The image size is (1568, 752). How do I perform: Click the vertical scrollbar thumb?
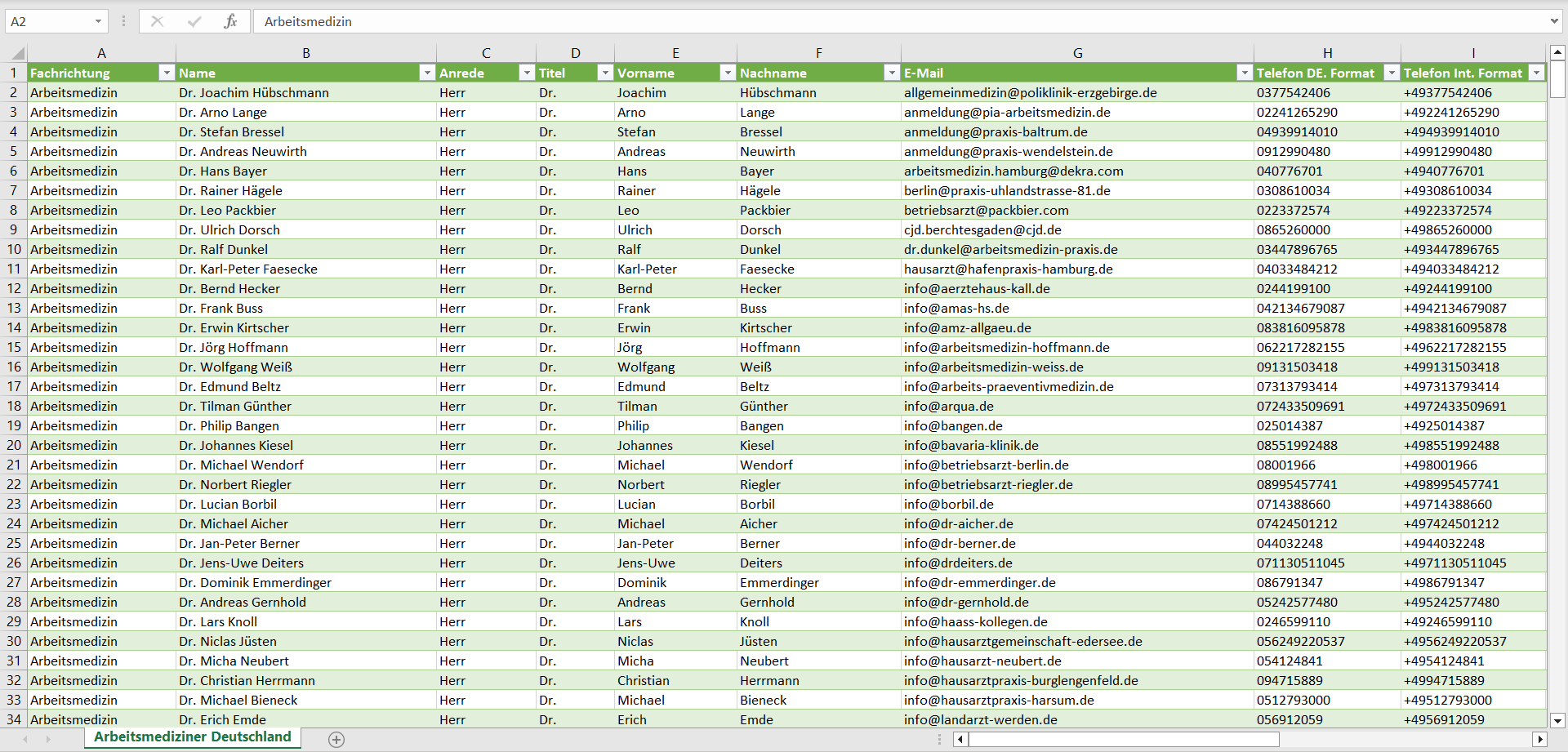(x=1557, y=79)
